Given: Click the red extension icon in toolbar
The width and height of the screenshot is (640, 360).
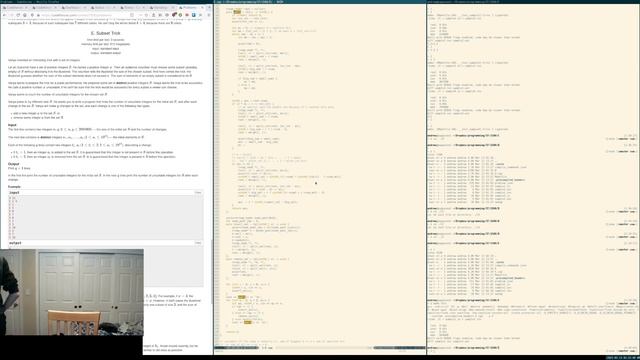Looking at the screenshot, I should [187, 15].
